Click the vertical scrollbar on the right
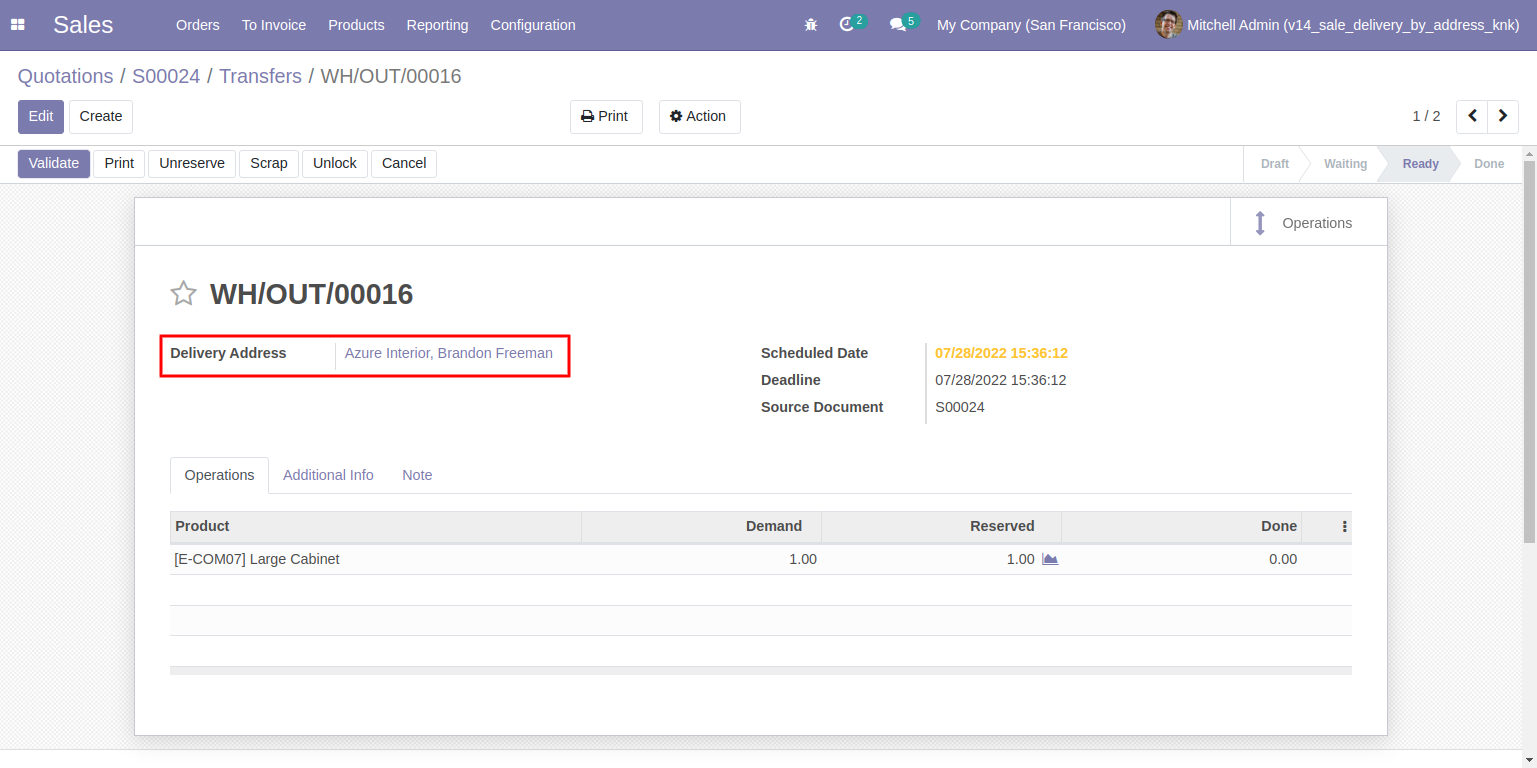1537x768 pixels. pyautogui.click(x=1529, y=350)
